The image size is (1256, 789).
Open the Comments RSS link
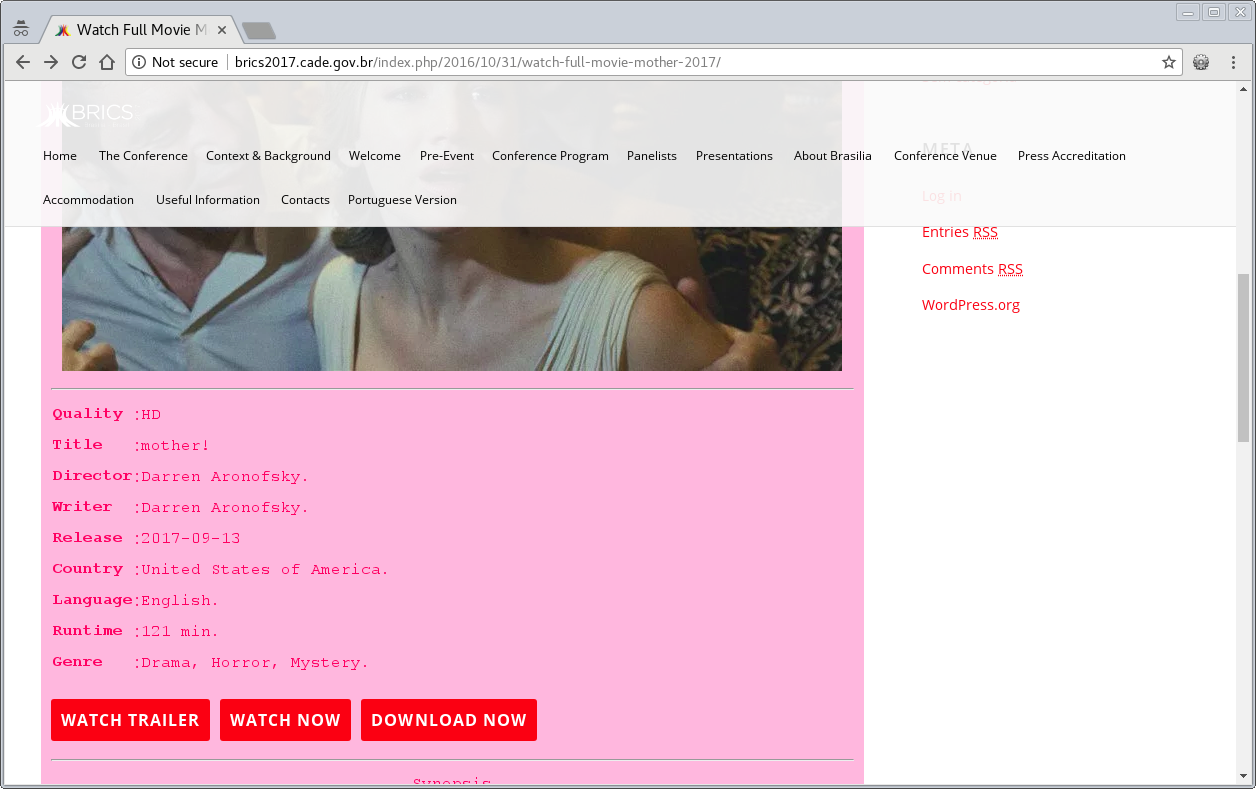click(x=972, y=269)
